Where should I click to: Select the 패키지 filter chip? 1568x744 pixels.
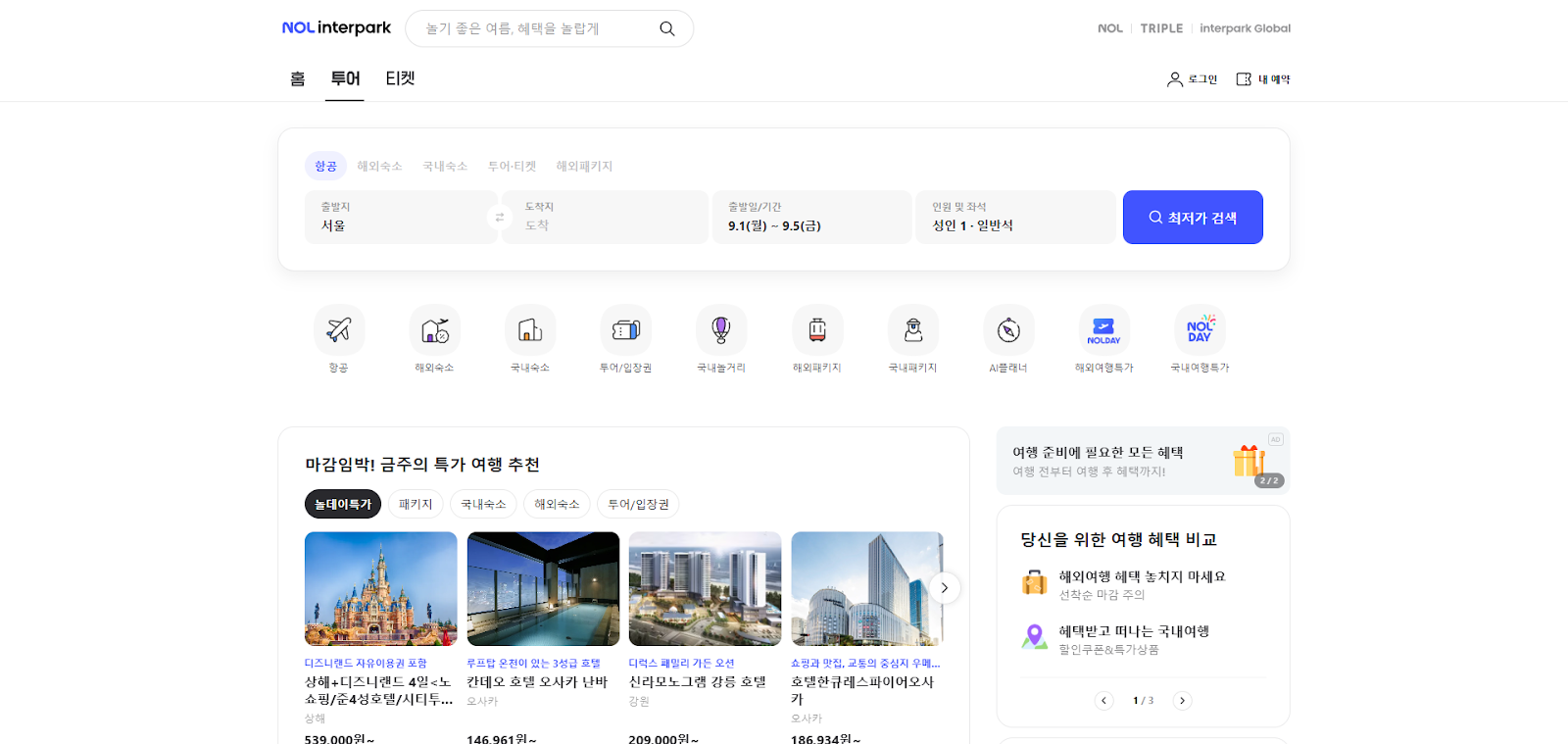point(416,504)
